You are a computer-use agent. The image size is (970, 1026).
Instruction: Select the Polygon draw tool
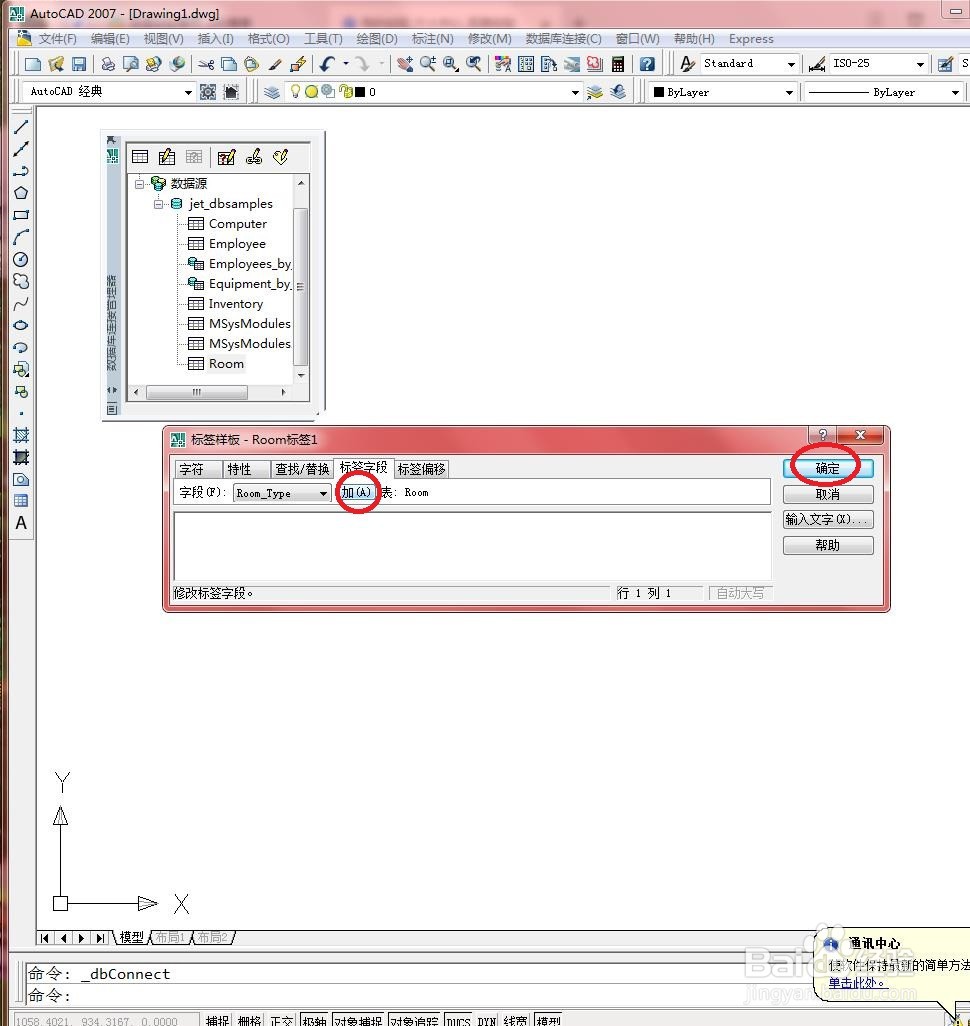click(x=21, y=193)
